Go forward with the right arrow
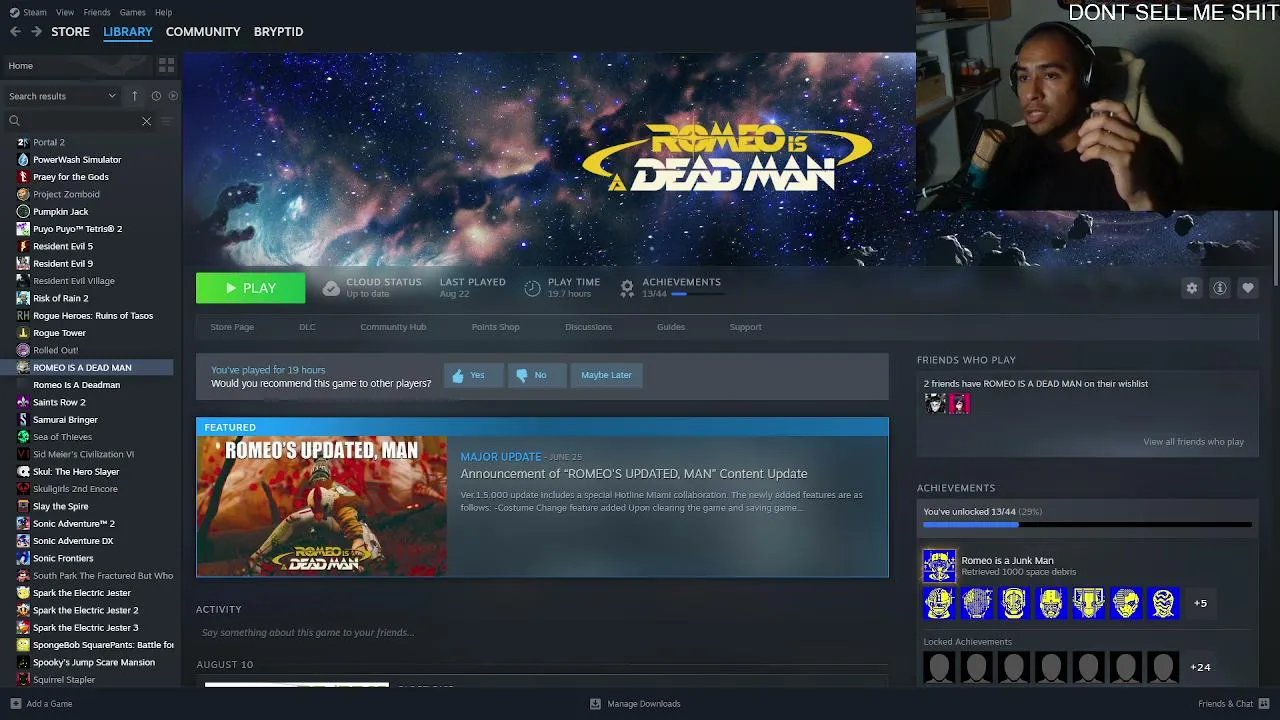 click(x=36, y=32)
